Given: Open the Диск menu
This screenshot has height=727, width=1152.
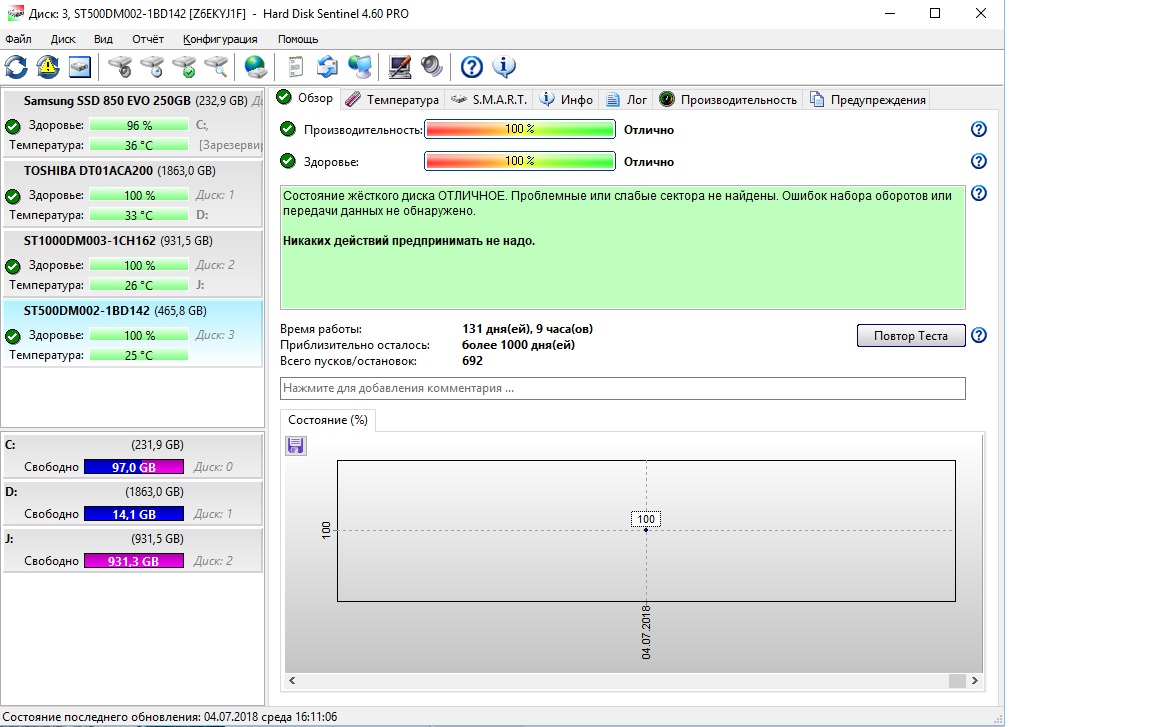Looking at the screenshot, I should tap(63, 39).
